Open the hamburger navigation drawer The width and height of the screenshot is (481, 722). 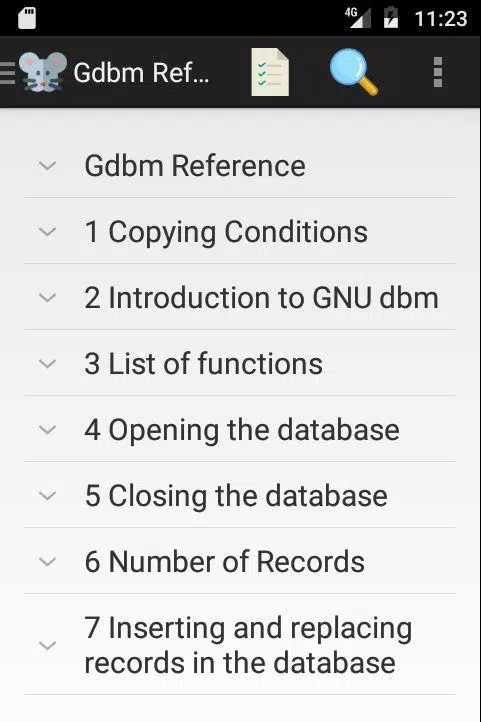click(x=7, y=73)
